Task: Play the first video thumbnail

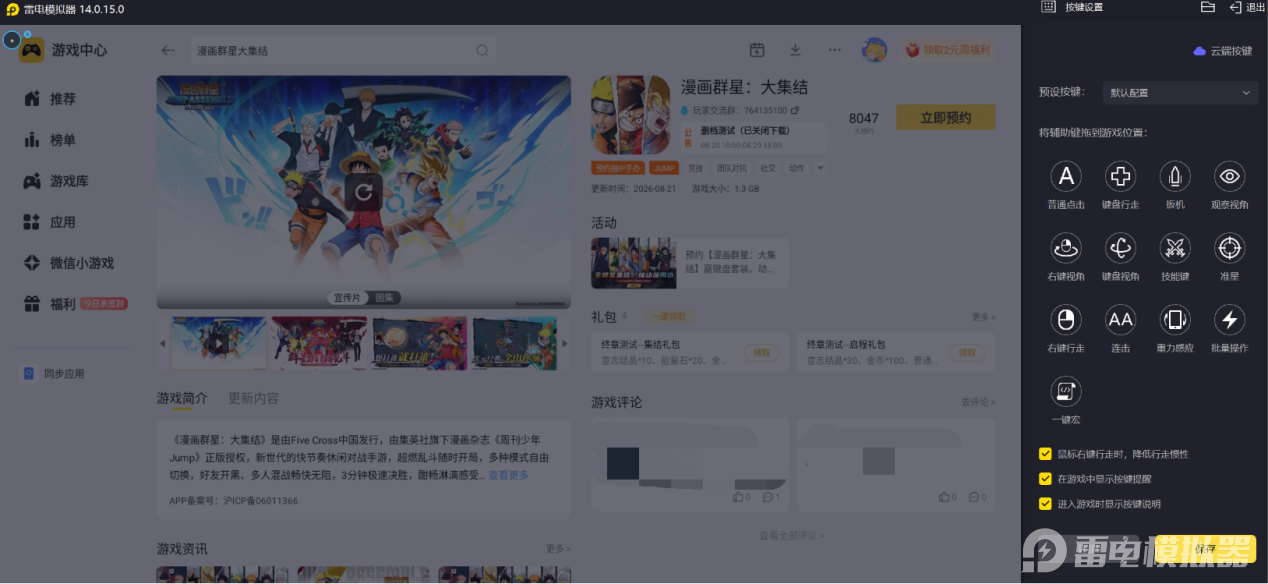Action: [x=219, y=344]
